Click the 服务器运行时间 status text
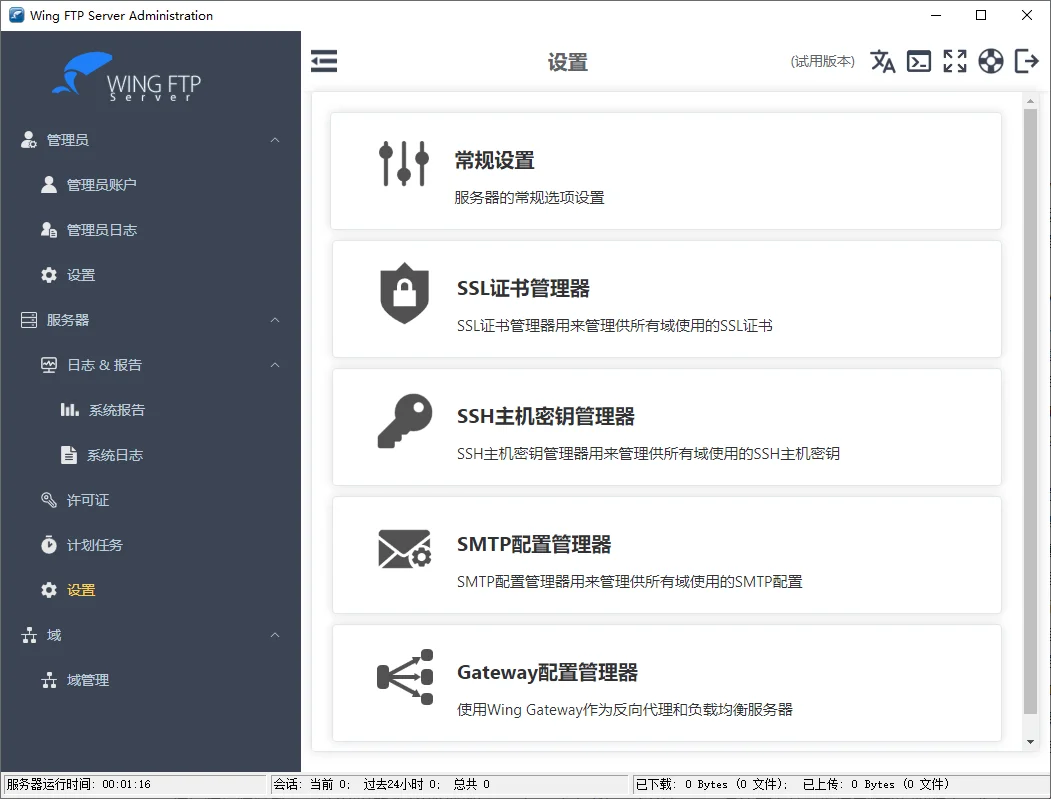 pos(78,784)
